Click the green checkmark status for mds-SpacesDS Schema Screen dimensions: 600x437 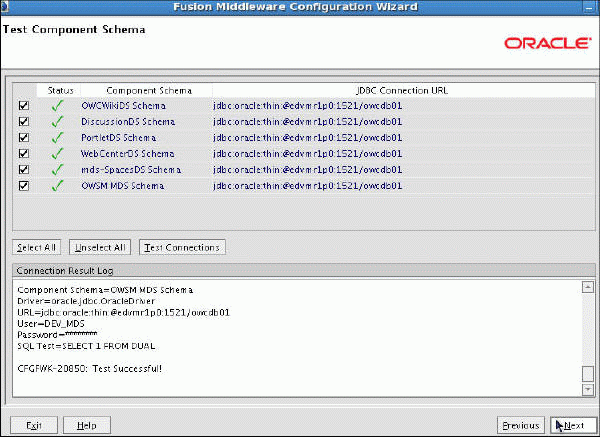tap(57, 170)
